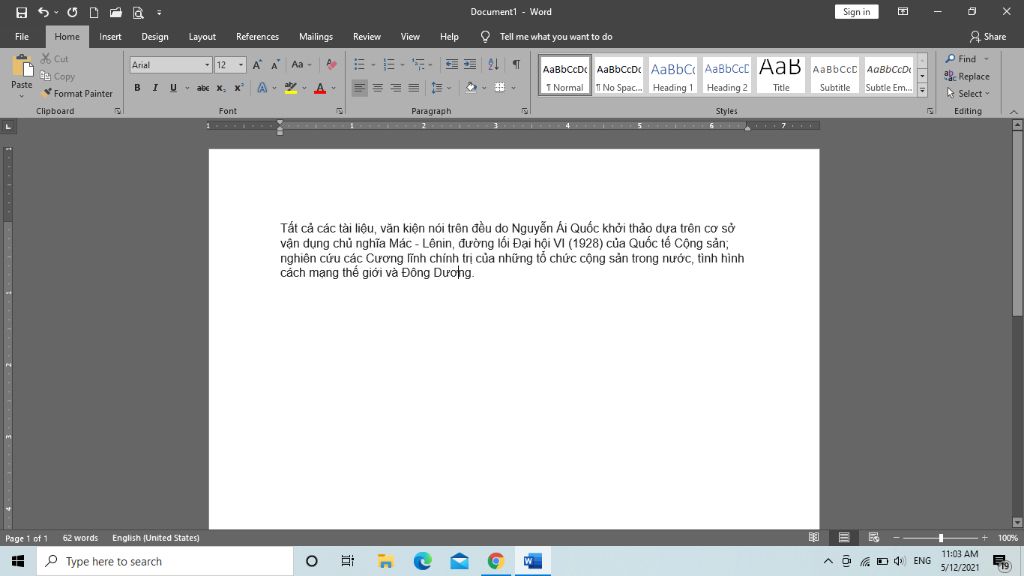Click the tab selector at the ruler corner

(x=8, y=126)
